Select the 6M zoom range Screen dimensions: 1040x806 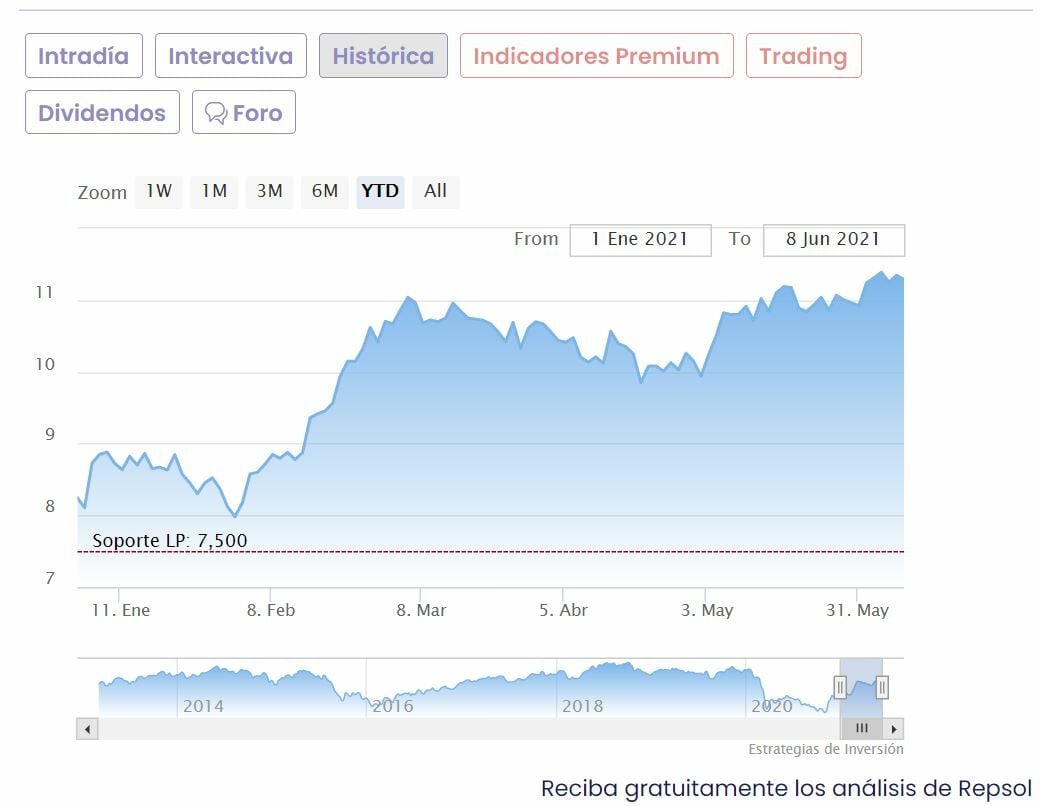pyautogui.click(x=325, y=190)
